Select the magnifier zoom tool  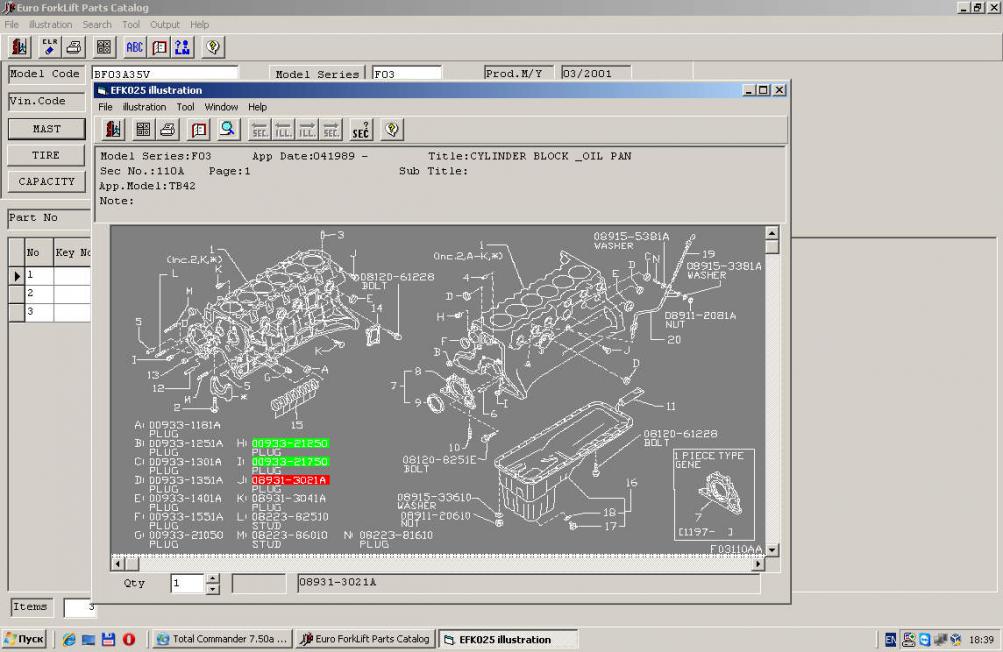point(227,130)
